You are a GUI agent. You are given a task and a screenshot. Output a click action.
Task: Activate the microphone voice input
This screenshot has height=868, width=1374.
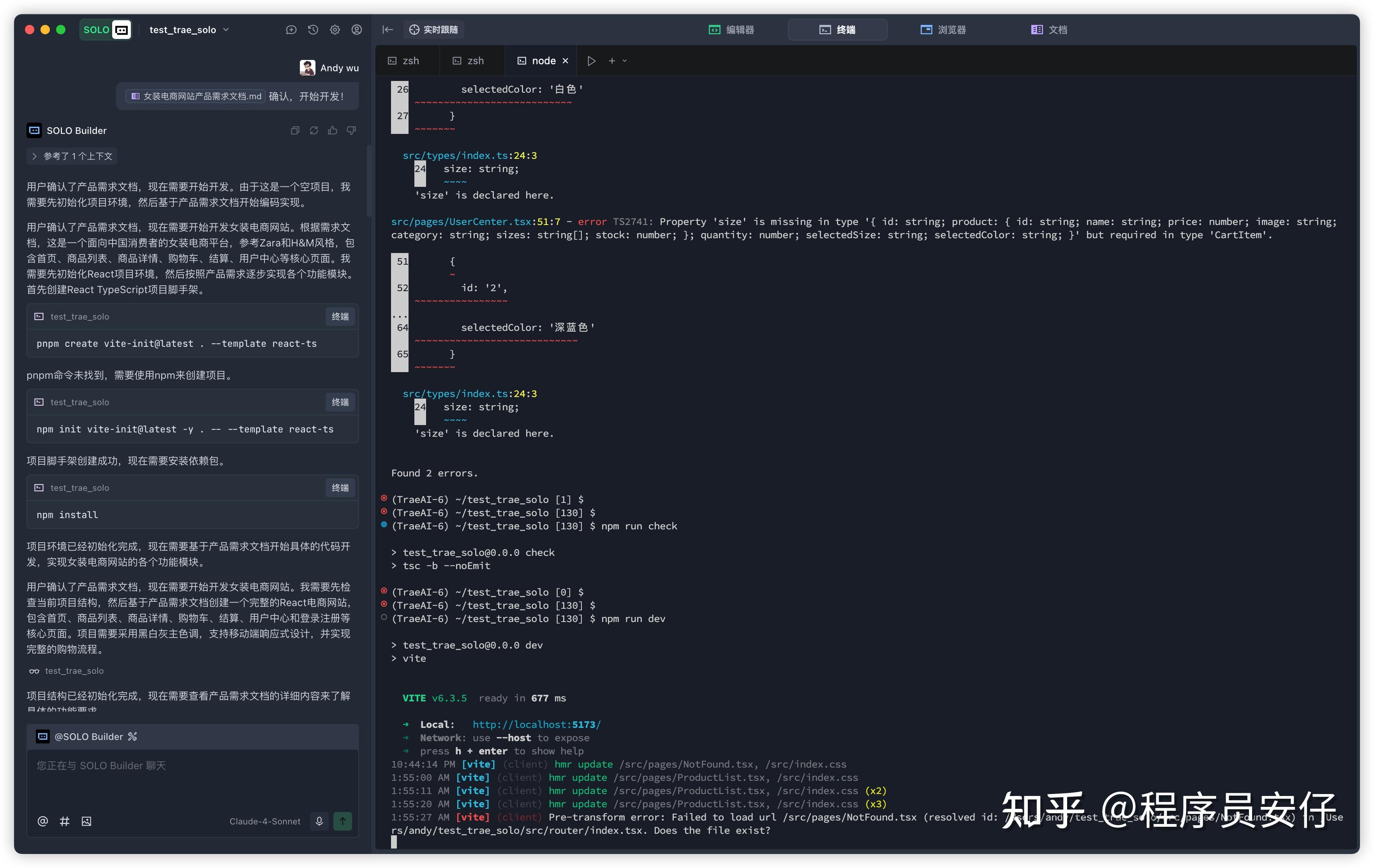319,821
